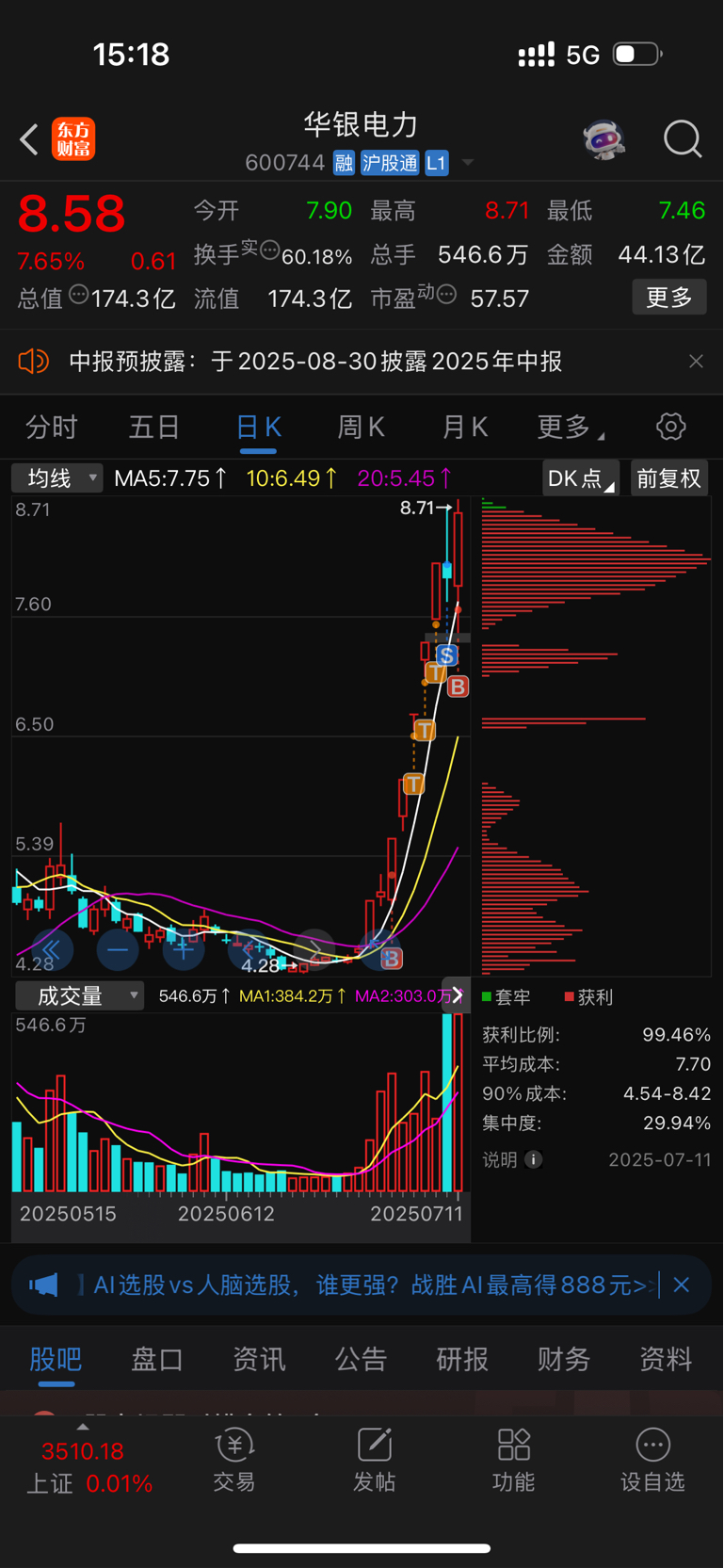Switch to the 研报 tab
Screen dimensions: 724x1568
coord(462,1359)
